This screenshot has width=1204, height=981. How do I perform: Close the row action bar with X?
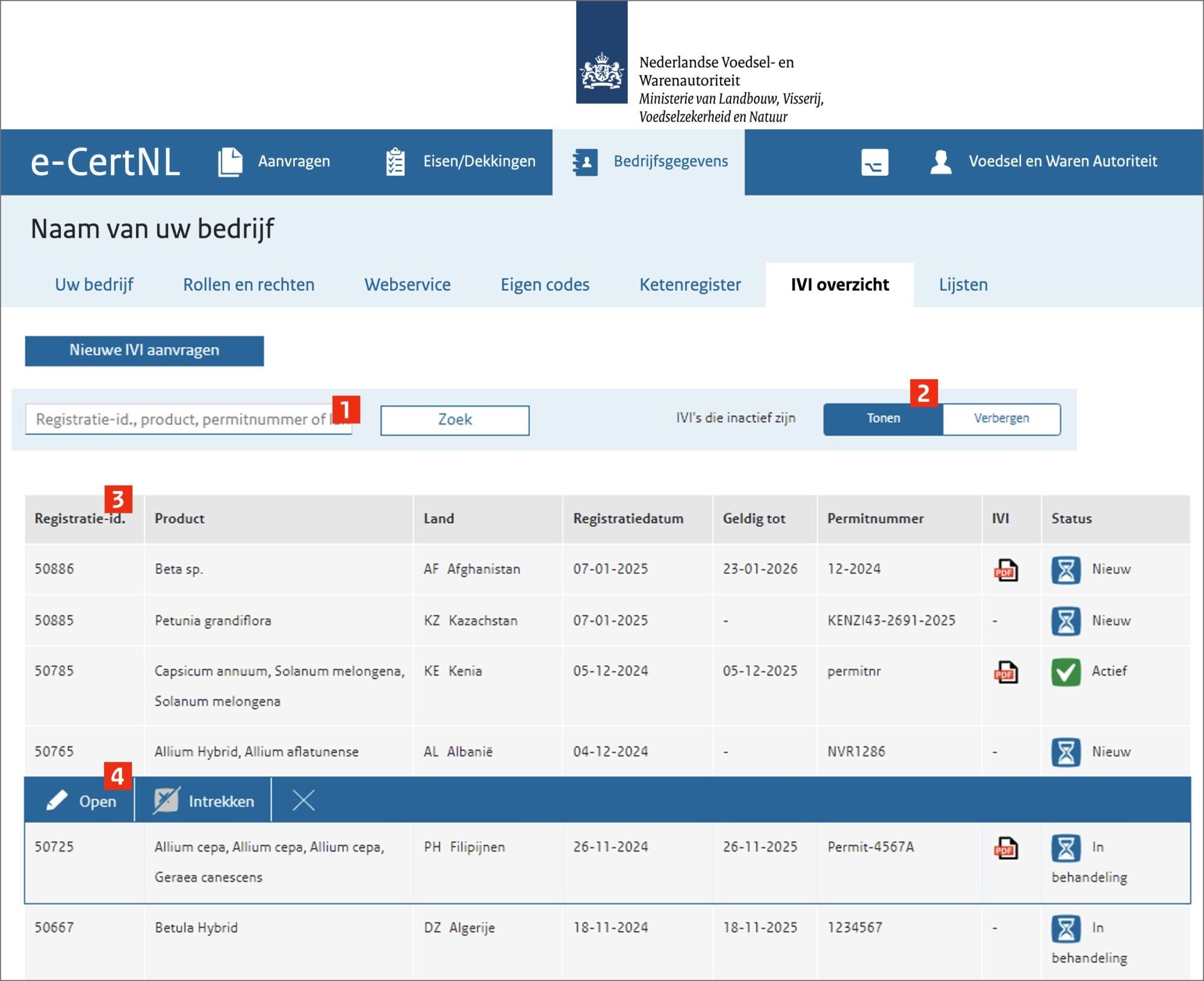coord(303,801)
